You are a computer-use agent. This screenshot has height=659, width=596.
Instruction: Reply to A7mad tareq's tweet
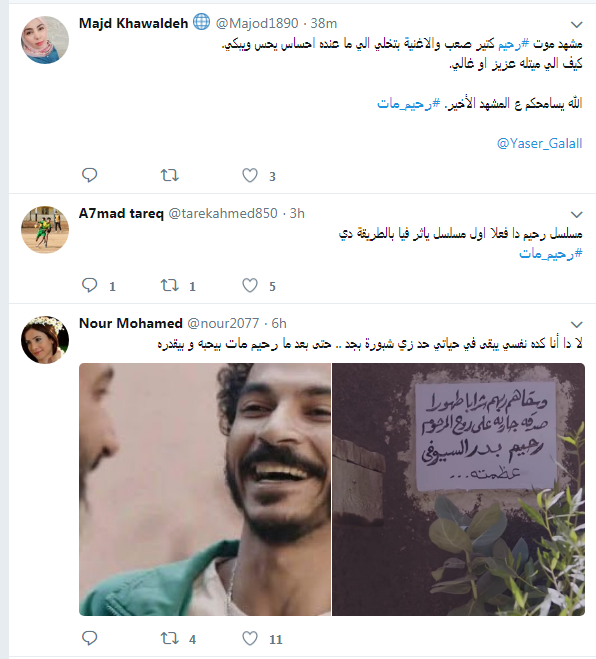click(x=89, y=285)
